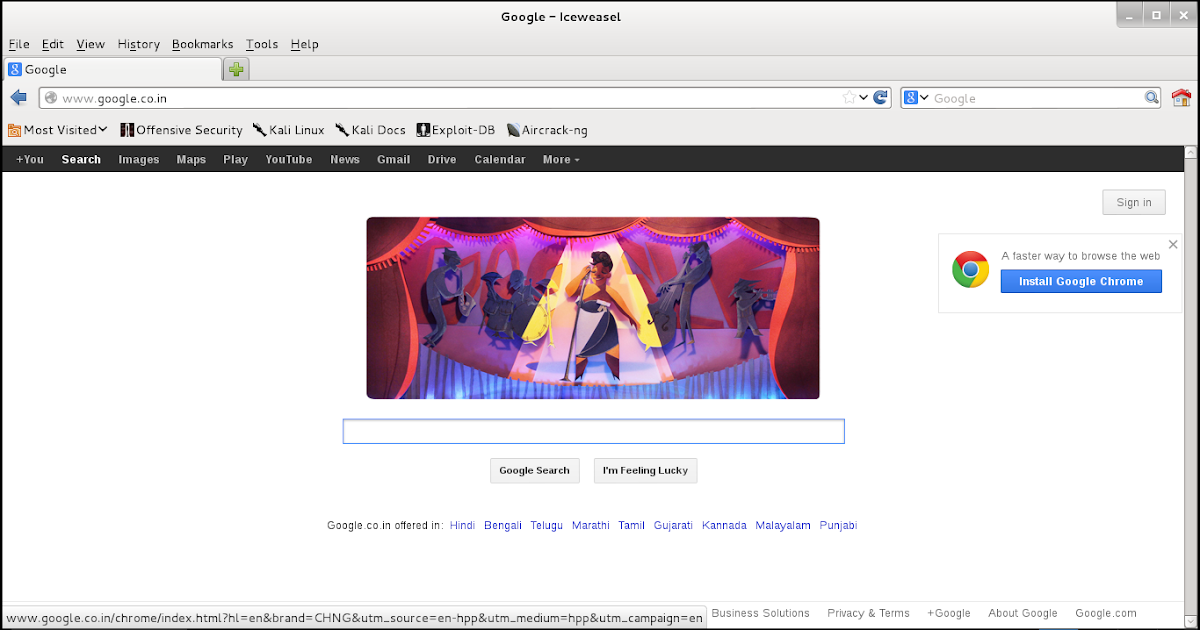Click the Kali Linux bookmark icon

point(259,130)
